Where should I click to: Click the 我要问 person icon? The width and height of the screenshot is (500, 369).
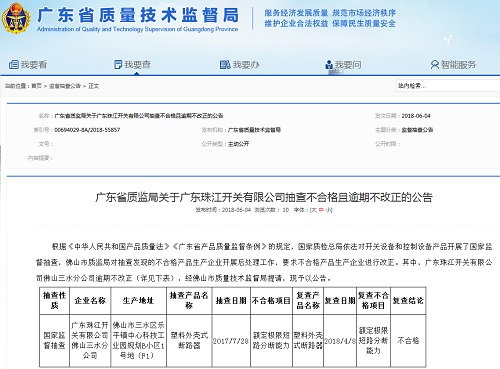pos(329,65)
